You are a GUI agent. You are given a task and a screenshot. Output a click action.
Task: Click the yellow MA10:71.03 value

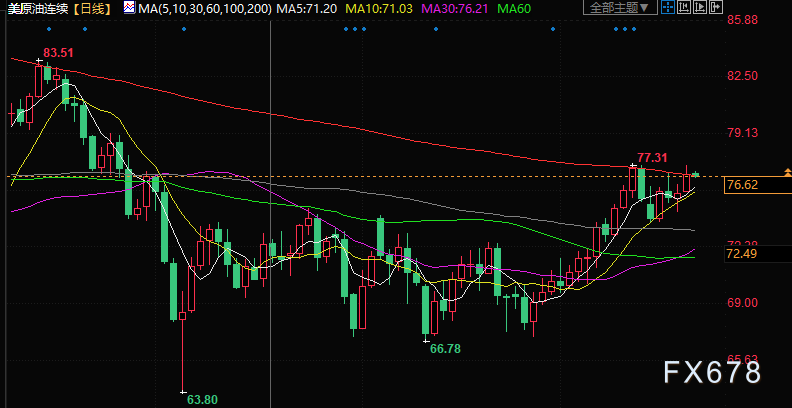(379, 8)
